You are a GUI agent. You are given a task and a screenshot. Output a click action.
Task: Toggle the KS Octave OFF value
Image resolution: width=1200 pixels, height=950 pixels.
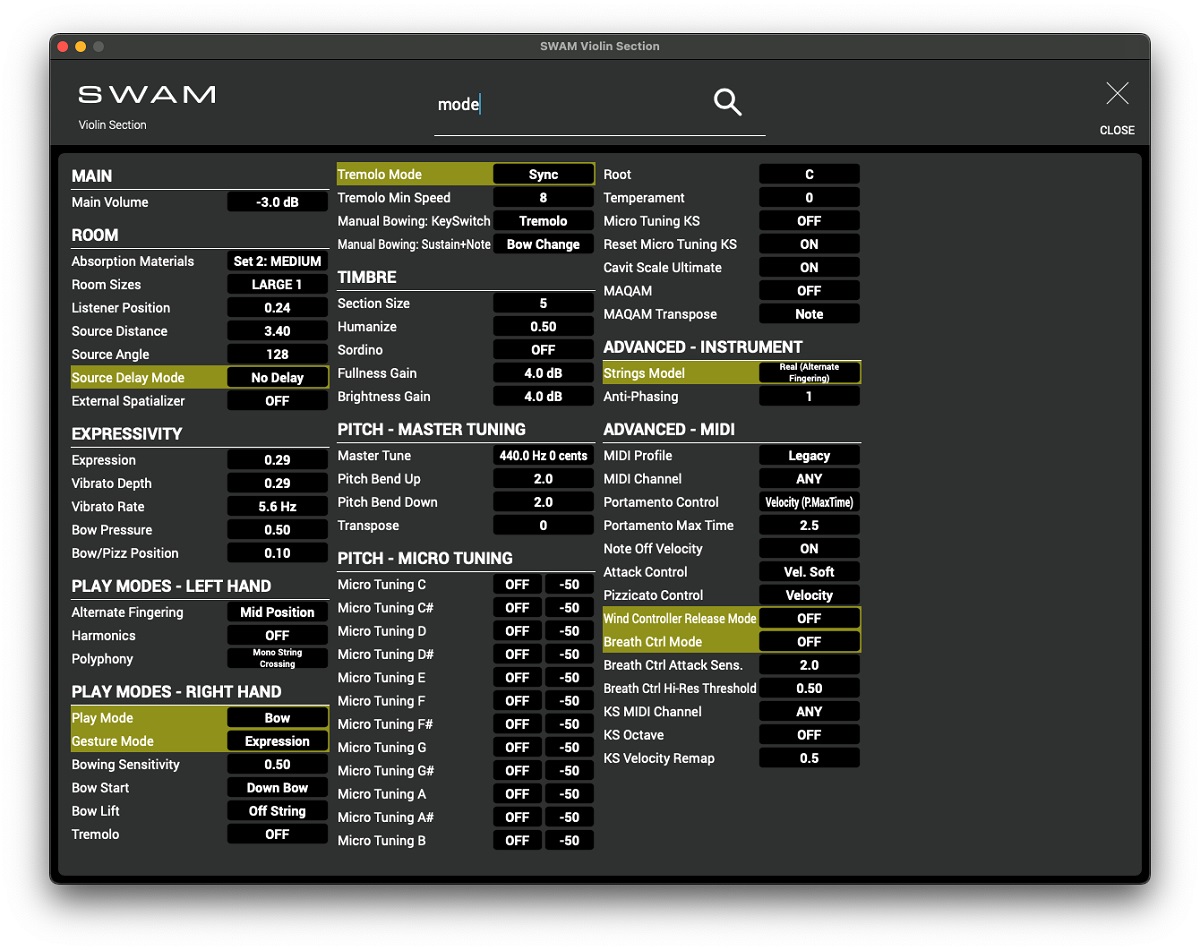[809, 735]
